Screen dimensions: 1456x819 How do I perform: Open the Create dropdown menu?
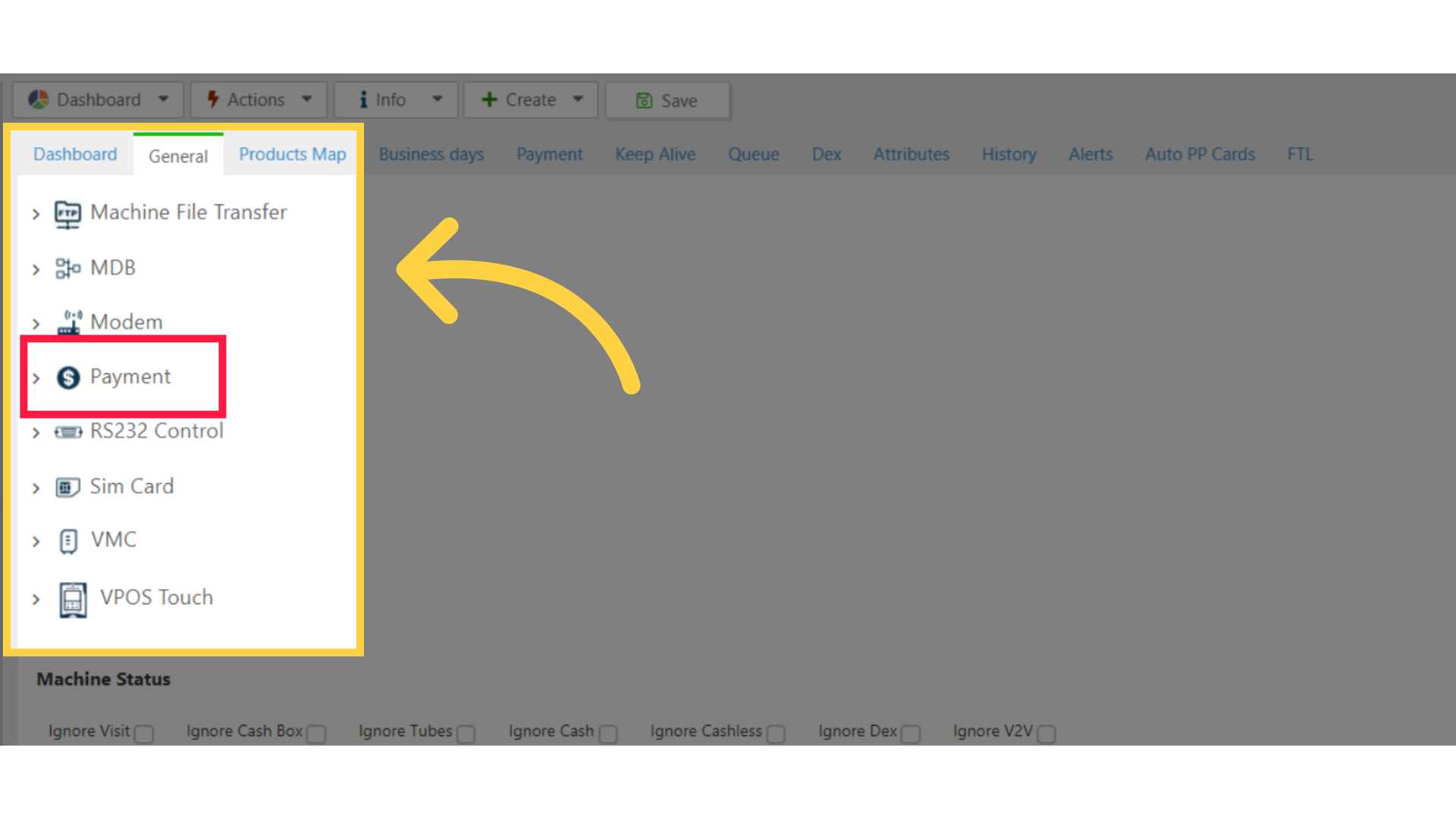[x=530, y=100]
